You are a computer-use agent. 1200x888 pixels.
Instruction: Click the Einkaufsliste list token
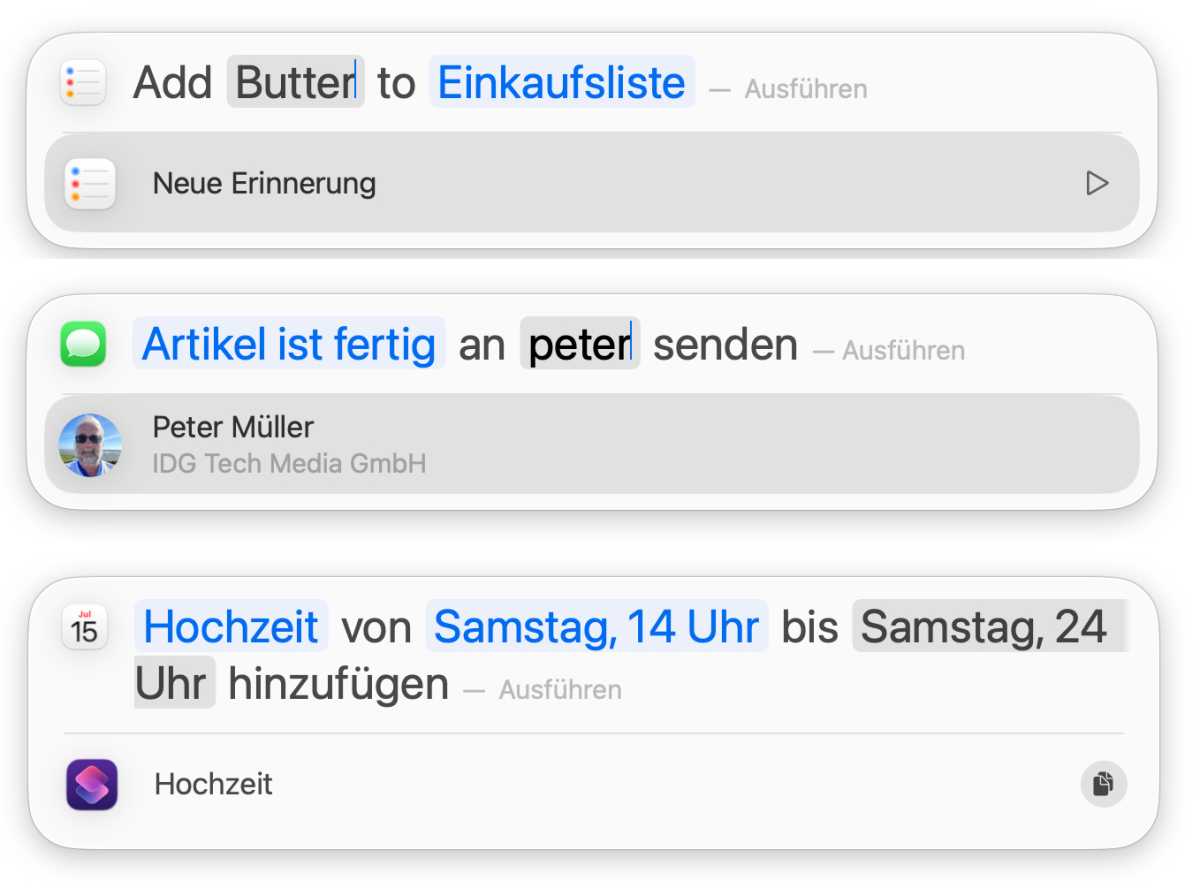tap(562, 83)
